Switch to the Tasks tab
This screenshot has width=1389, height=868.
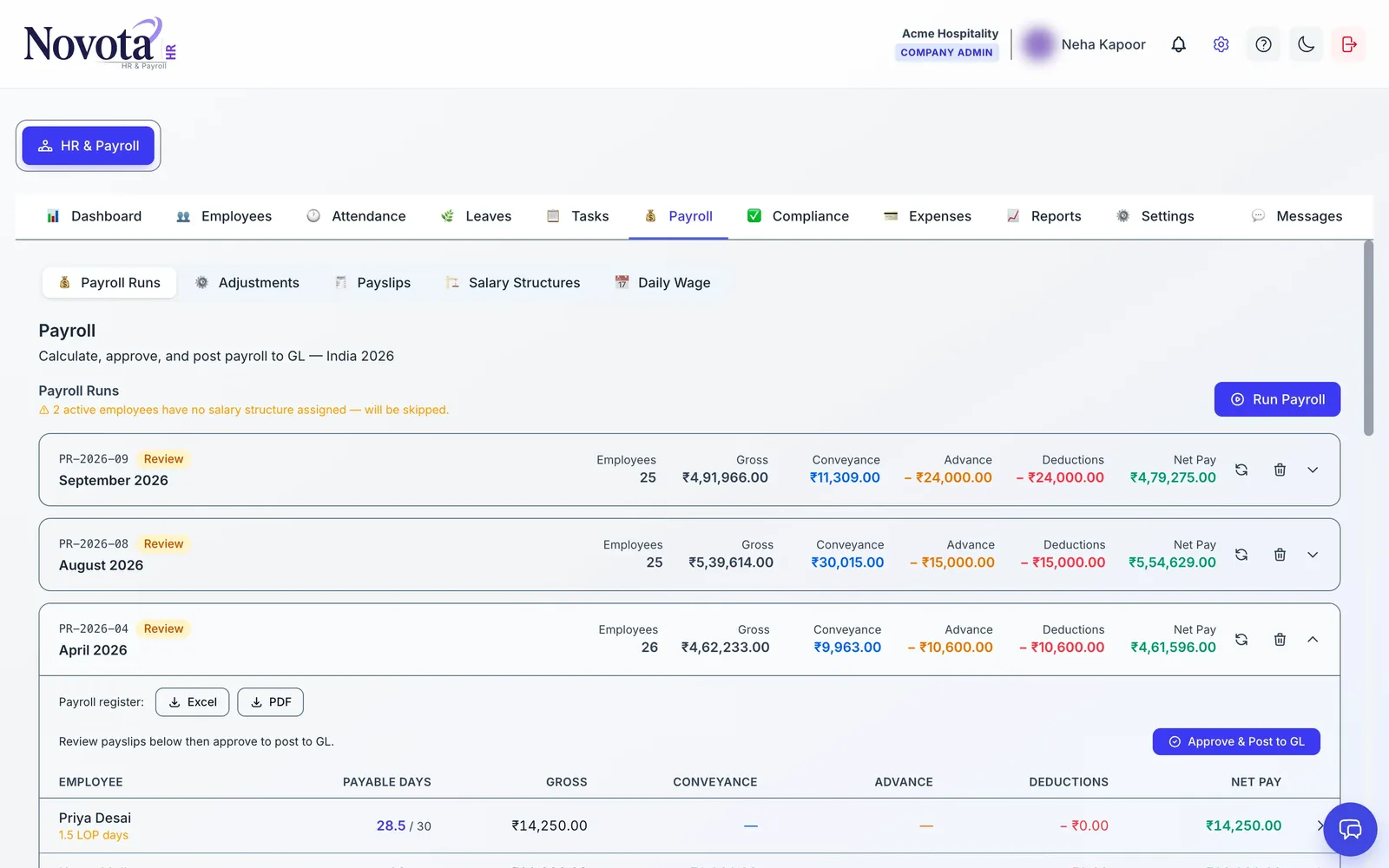tap(577, 216)
